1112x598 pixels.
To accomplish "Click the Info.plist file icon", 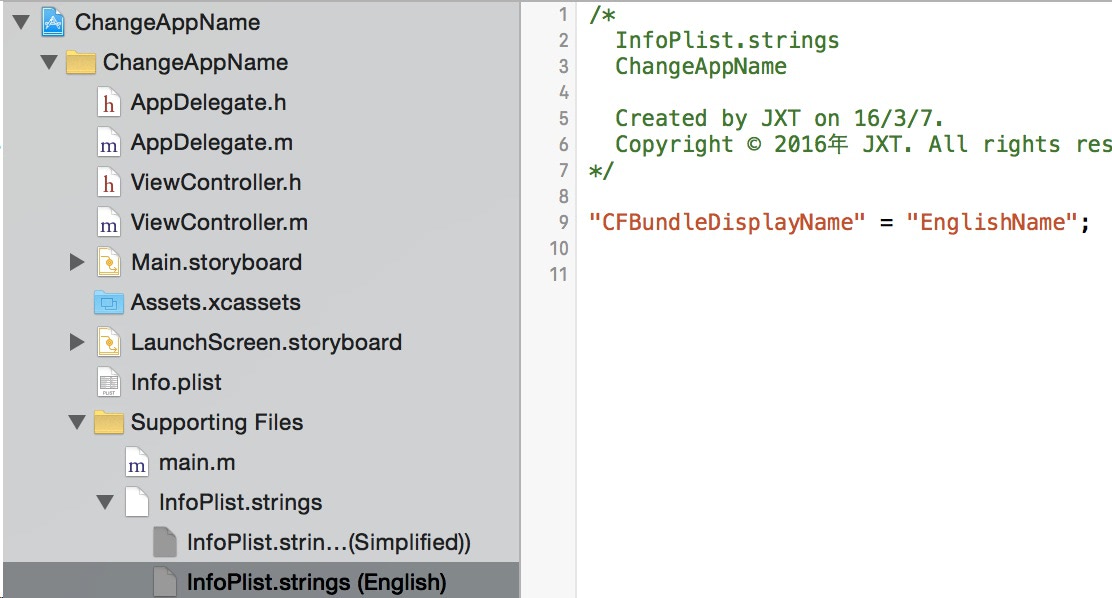I will (x=109, y=382).
